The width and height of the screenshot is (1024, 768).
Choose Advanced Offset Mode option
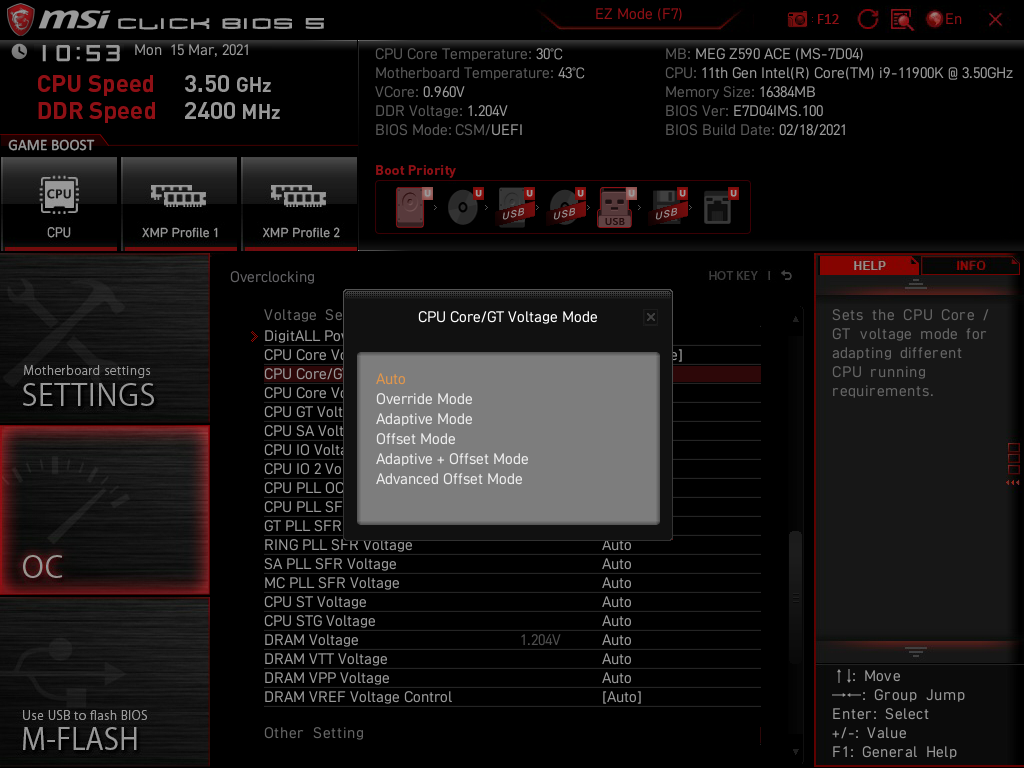[449, 479]
